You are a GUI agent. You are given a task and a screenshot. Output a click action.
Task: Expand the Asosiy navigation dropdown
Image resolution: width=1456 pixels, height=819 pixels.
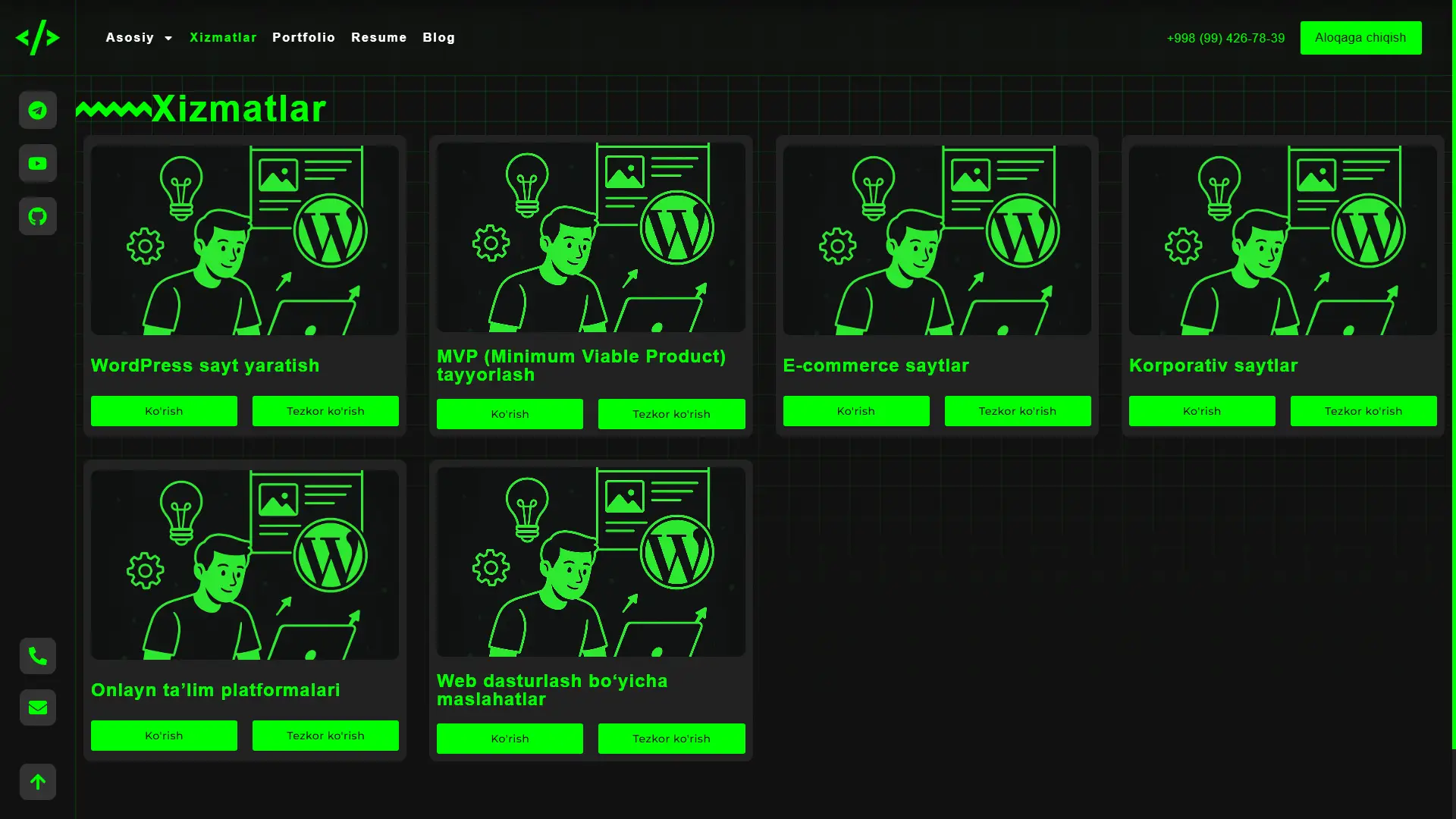tap(139, 37)
